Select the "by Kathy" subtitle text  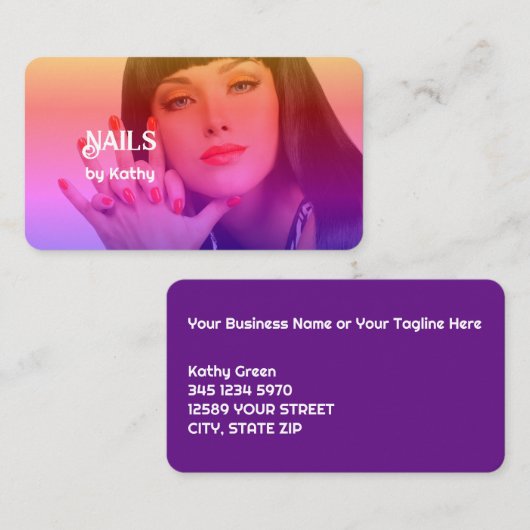point(120,174)
